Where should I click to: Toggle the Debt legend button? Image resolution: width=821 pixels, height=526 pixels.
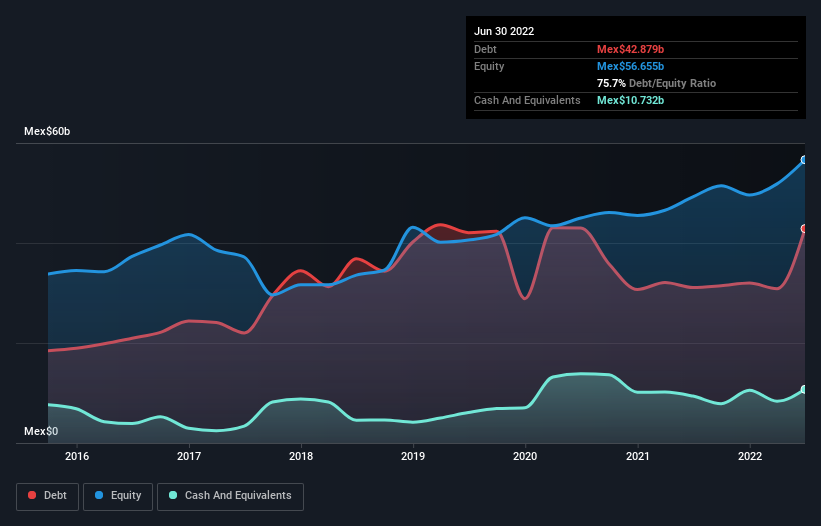(48, 496)
